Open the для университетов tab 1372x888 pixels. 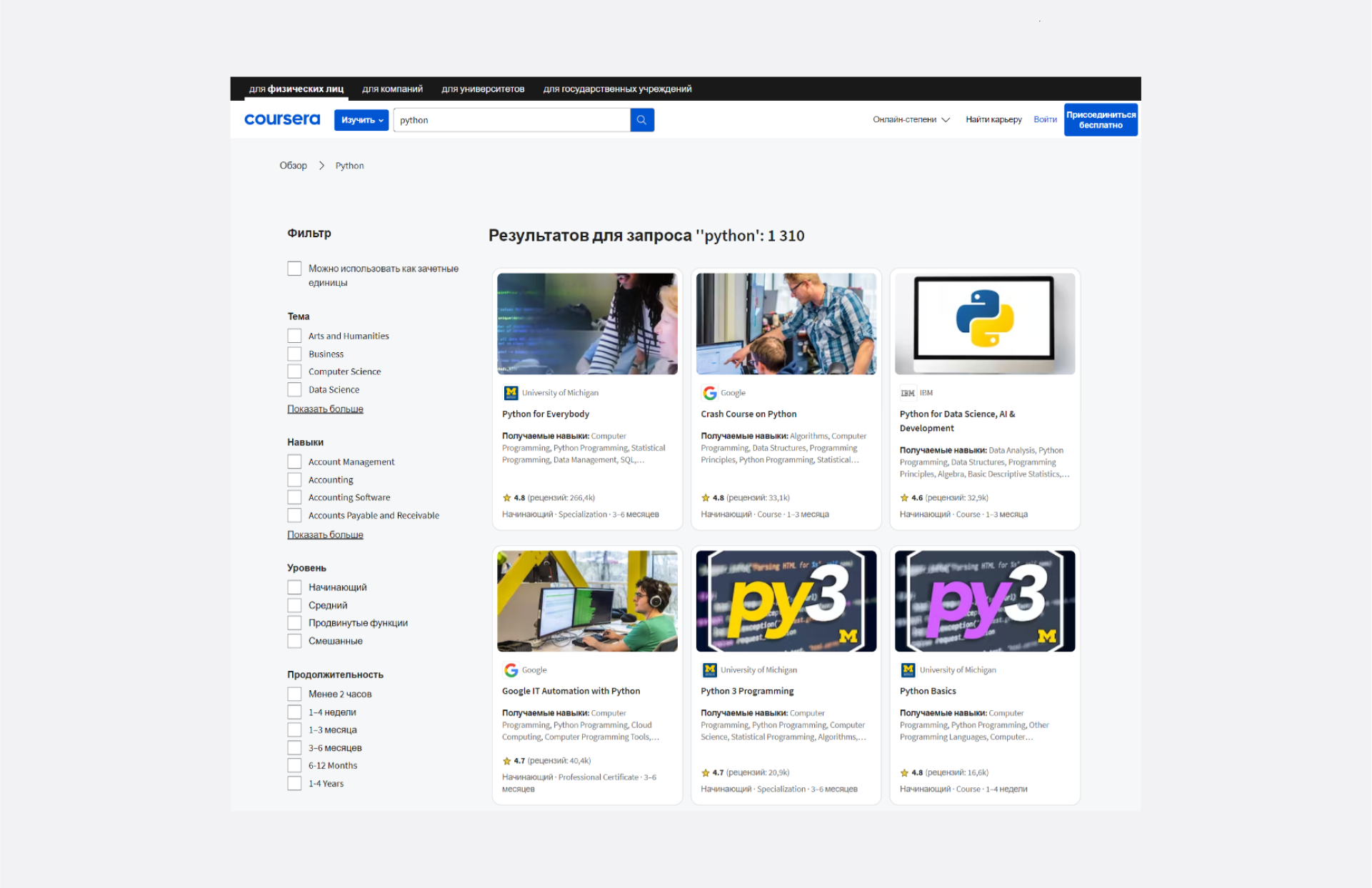(483, 89)
